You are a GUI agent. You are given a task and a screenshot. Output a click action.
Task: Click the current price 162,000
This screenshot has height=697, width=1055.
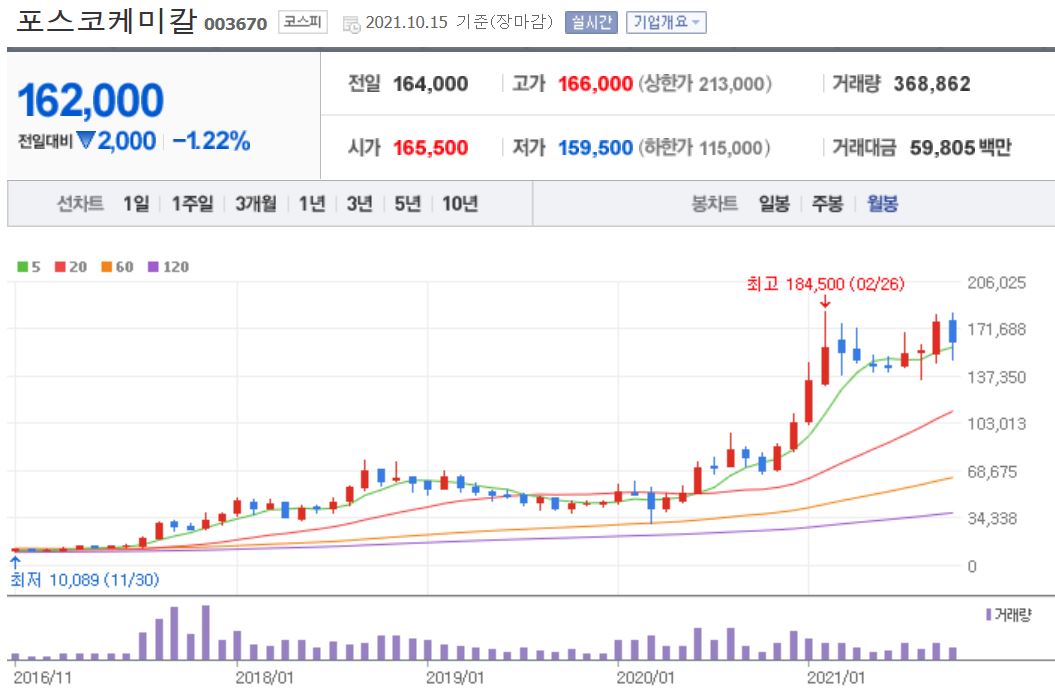click(x=91, y=100)
